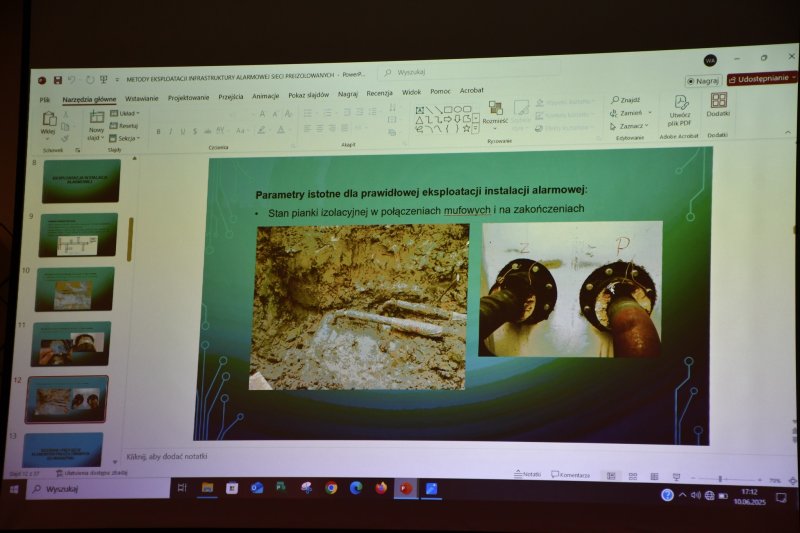The height and width of the screenshot is (533, 800).
Task: Select the oval shape
Action: (x=457, y=109)
